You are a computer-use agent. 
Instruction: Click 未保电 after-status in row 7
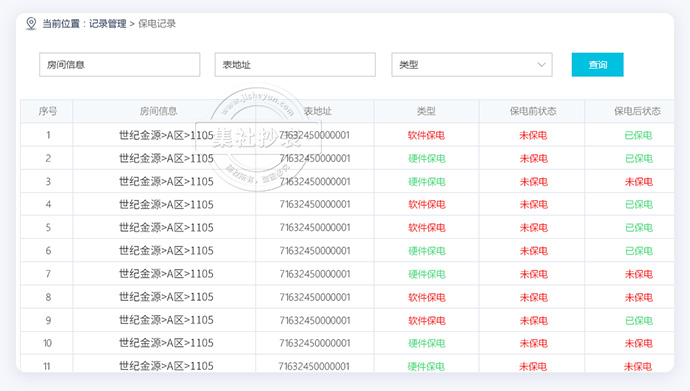[x=639, y=274]
